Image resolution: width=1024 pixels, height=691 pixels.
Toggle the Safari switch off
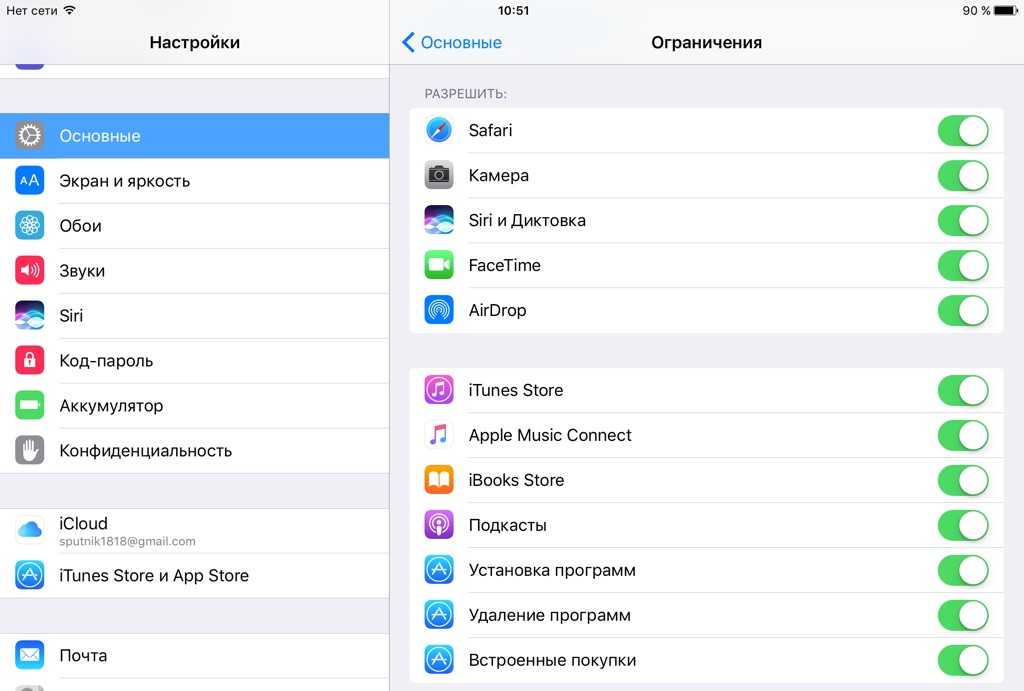(x=963, y=131)
